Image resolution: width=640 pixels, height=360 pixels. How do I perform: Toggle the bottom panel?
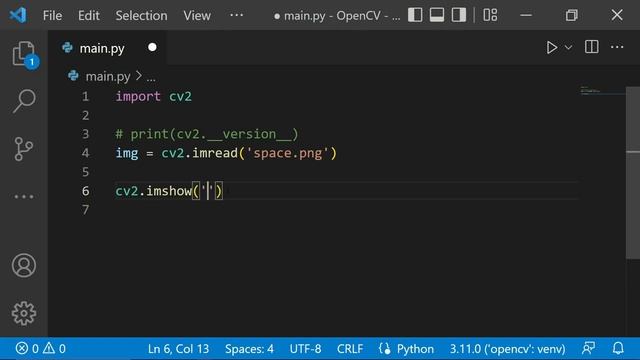pos(437,15)
